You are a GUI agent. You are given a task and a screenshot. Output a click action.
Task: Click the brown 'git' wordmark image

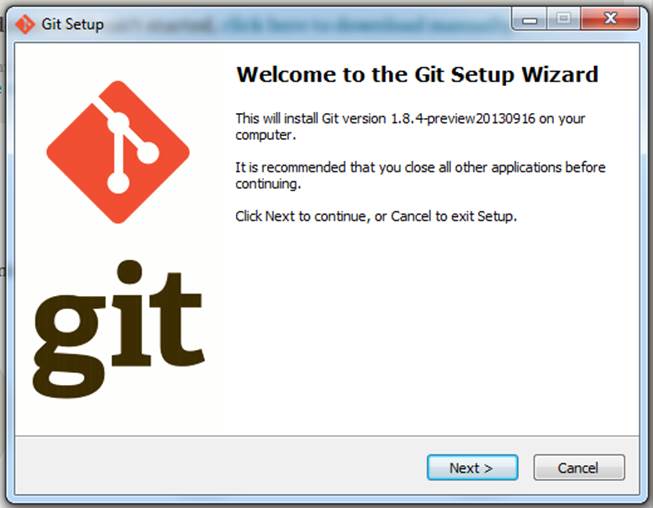[119, 329]
